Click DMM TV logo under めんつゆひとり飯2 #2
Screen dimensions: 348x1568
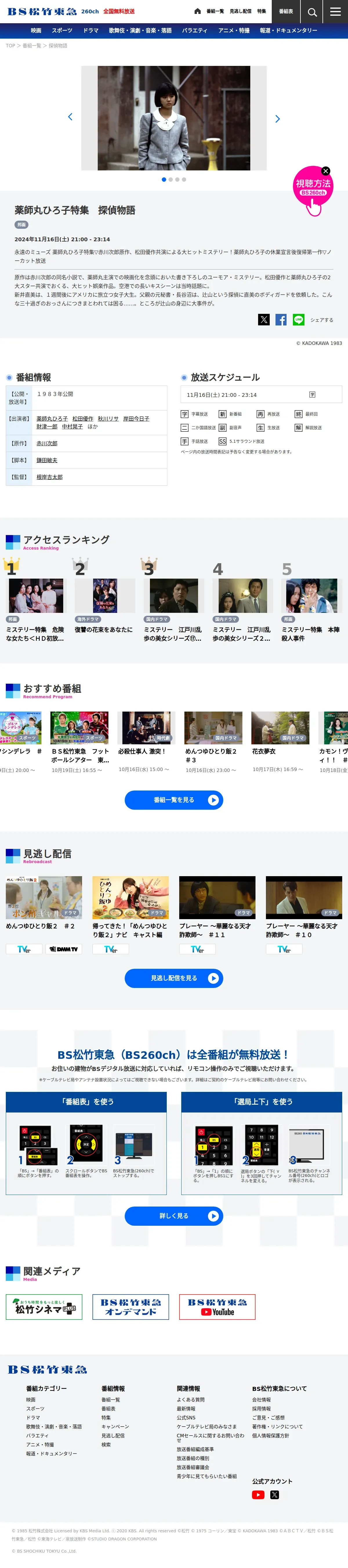[x=64, y=949]
